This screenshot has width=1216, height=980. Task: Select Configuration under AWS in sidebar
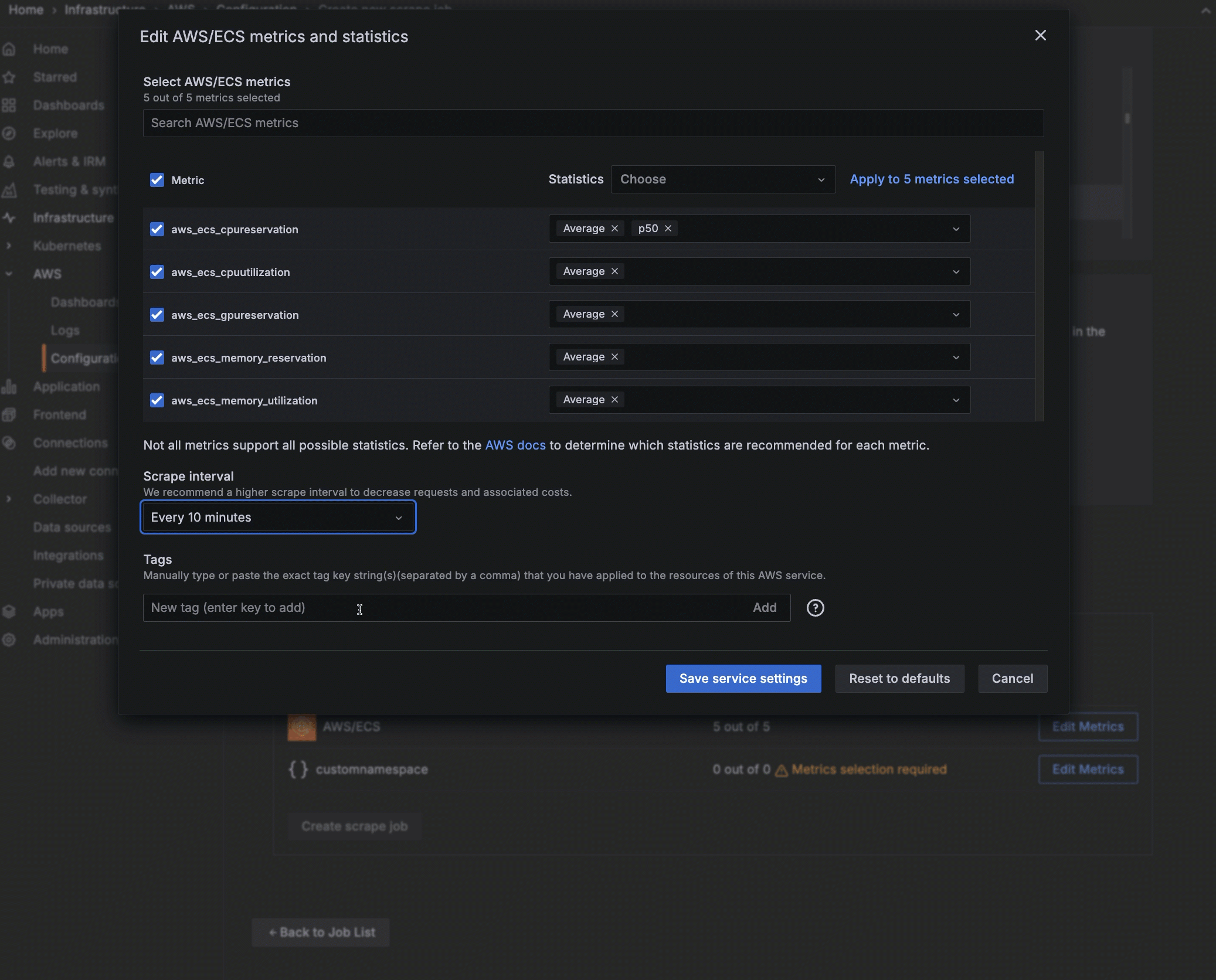[84, 359]
